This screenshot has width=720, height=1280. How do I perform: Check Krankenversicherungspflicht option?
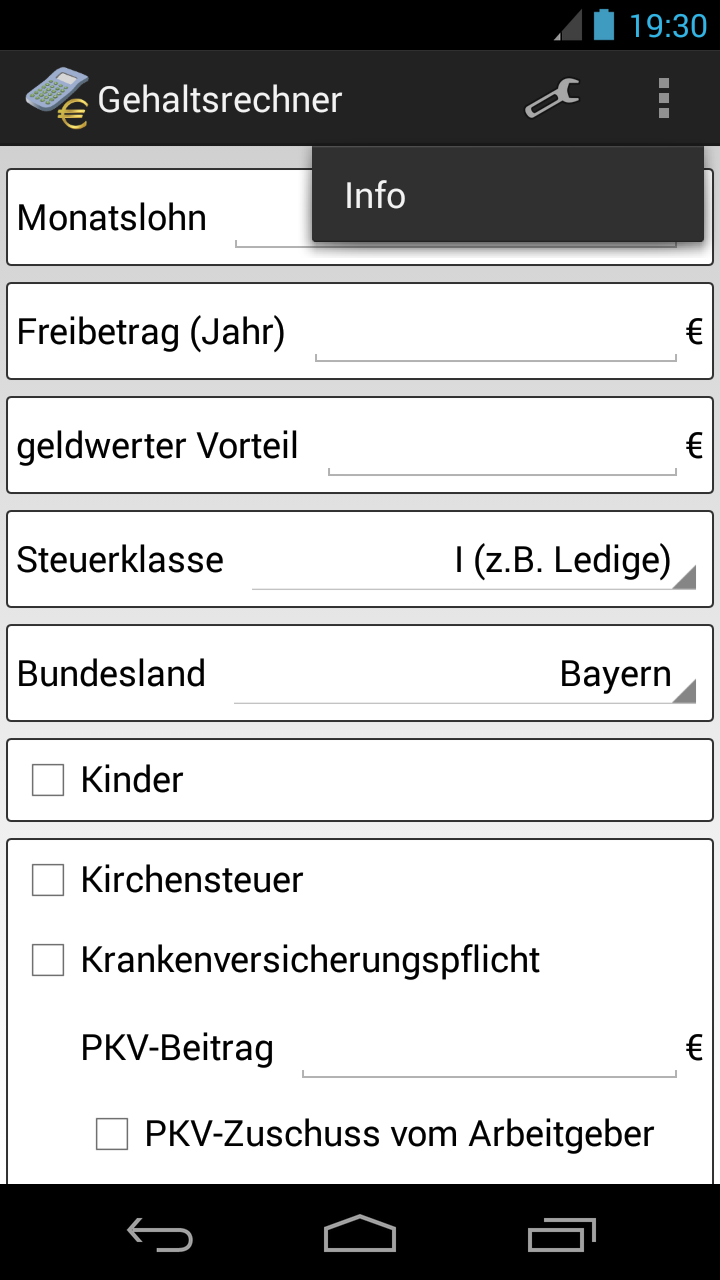[47, 959]
